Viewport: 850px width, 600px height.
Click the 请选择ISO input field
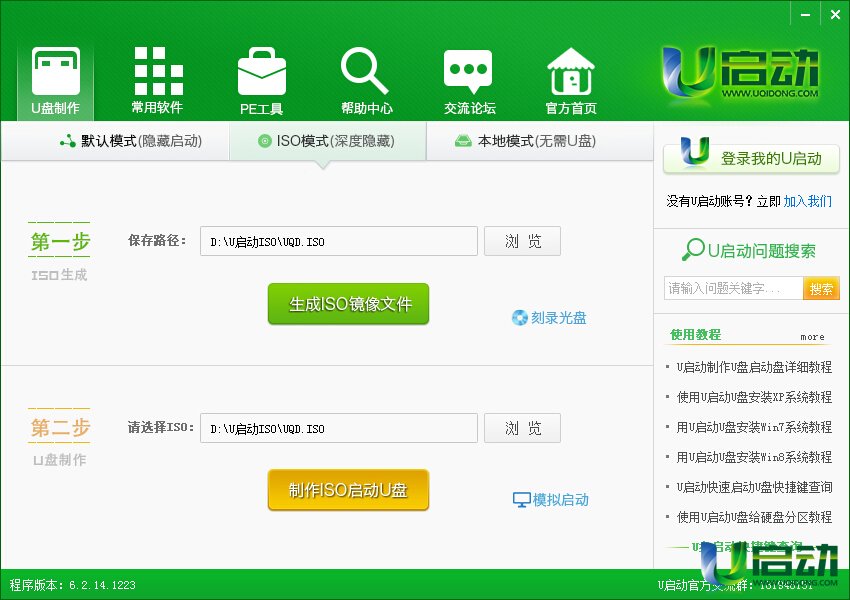339,428
